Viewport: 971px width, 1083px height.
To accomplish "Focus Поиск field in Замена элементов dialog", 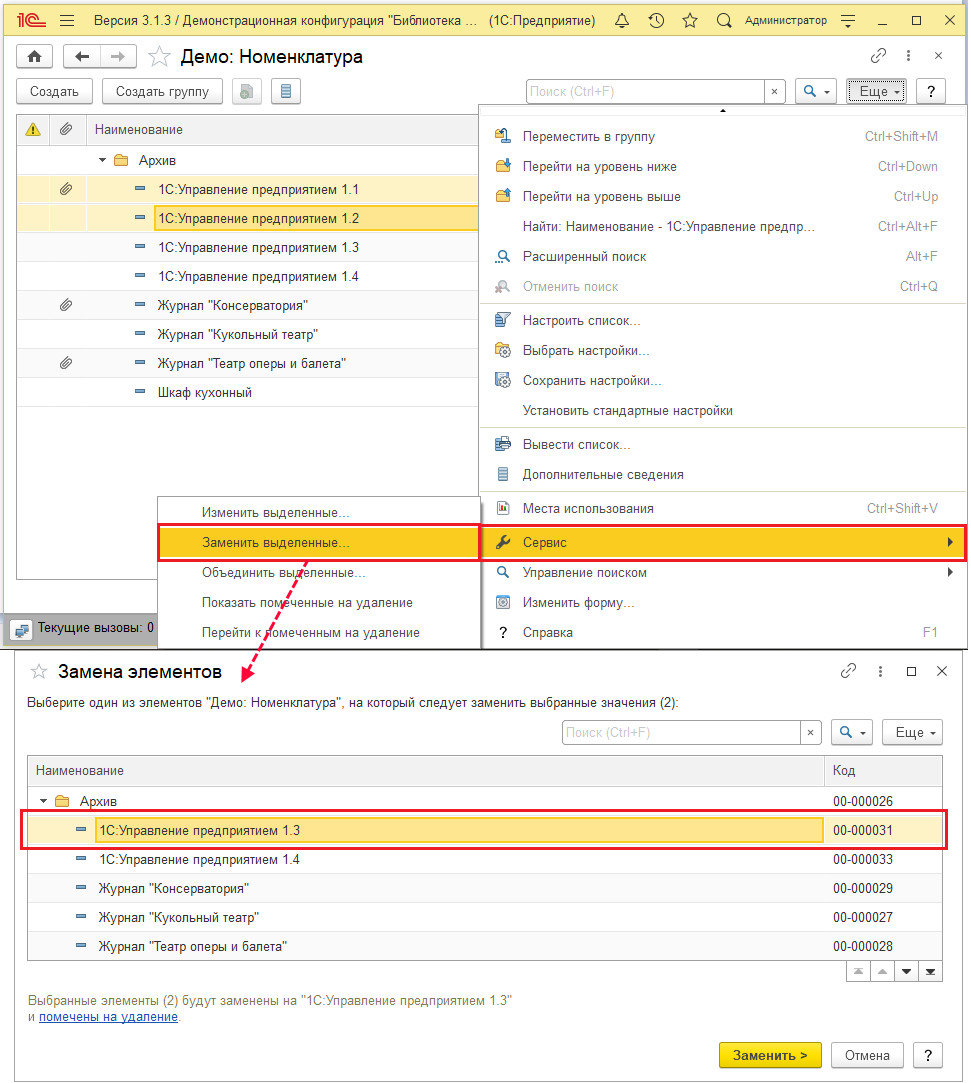I will pos(682,732).
